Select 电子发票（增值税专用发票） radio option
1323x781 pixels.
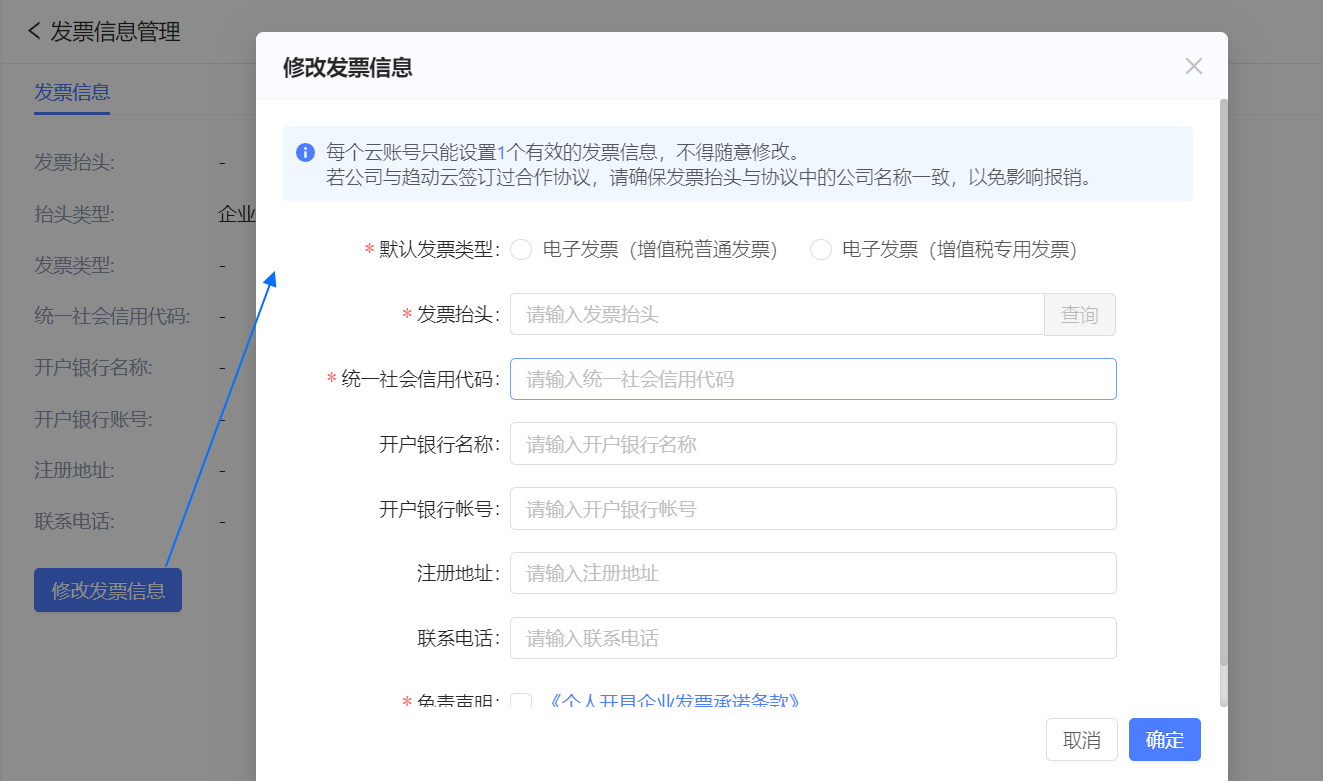click(x=821, y=250)
